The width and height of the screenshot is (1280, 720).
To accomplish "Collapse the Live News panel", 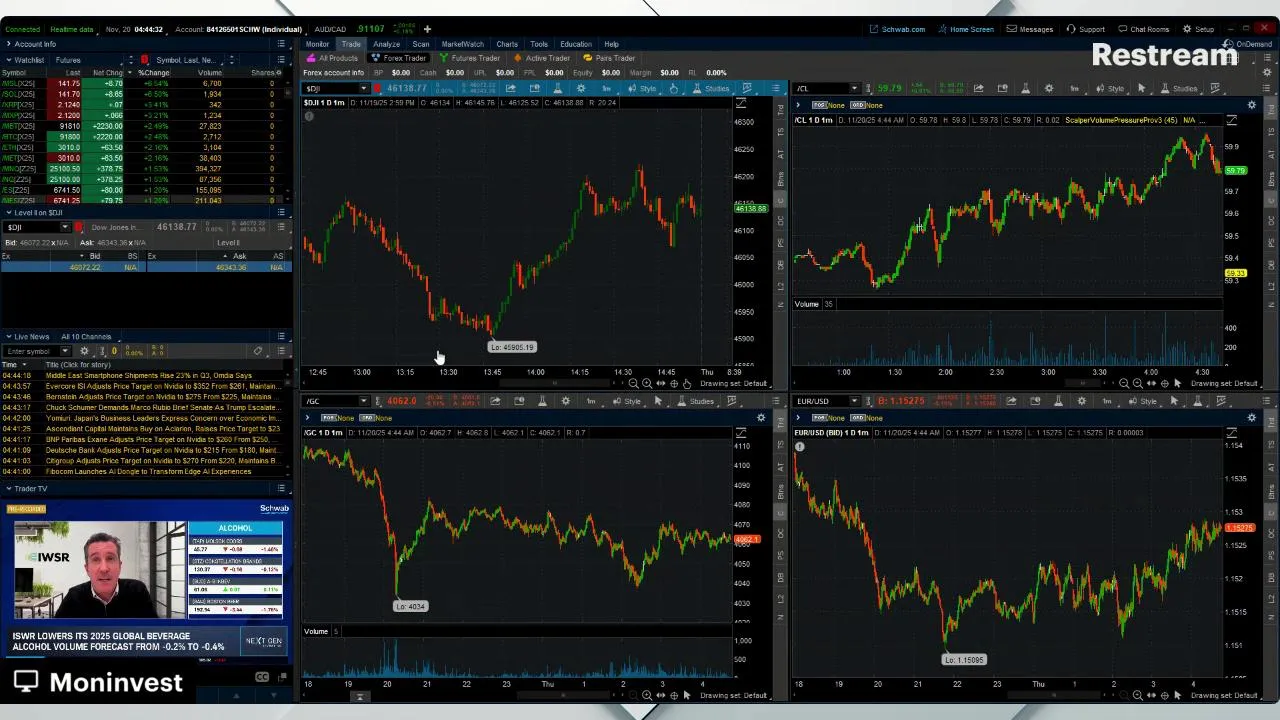I will [x=8, y=336].
